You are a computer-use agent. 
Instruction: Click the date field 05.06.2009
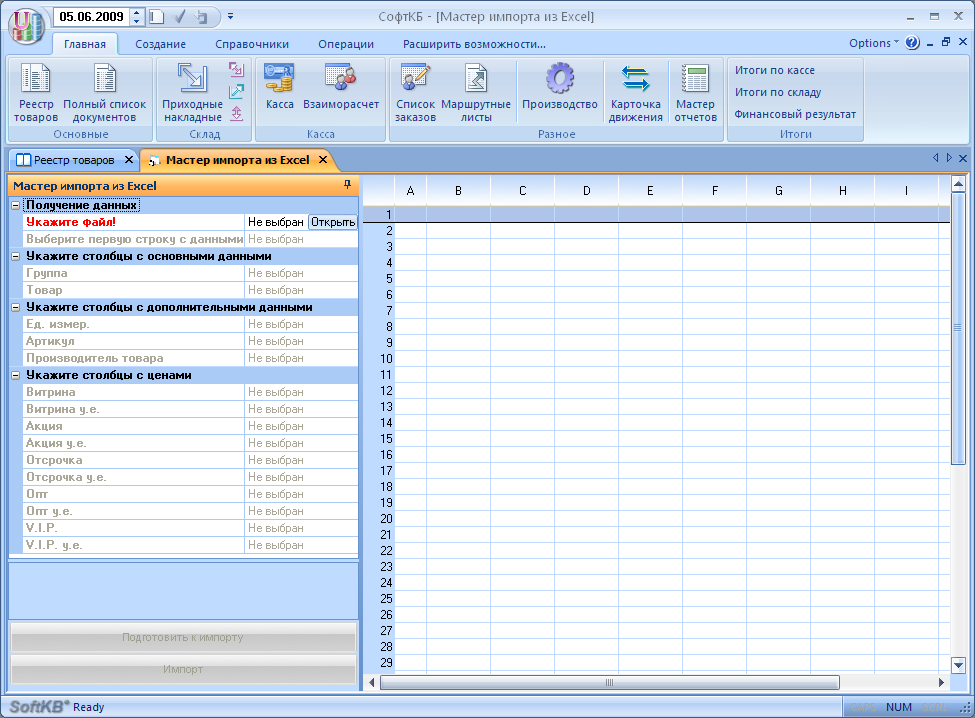(x=92, y=17)
